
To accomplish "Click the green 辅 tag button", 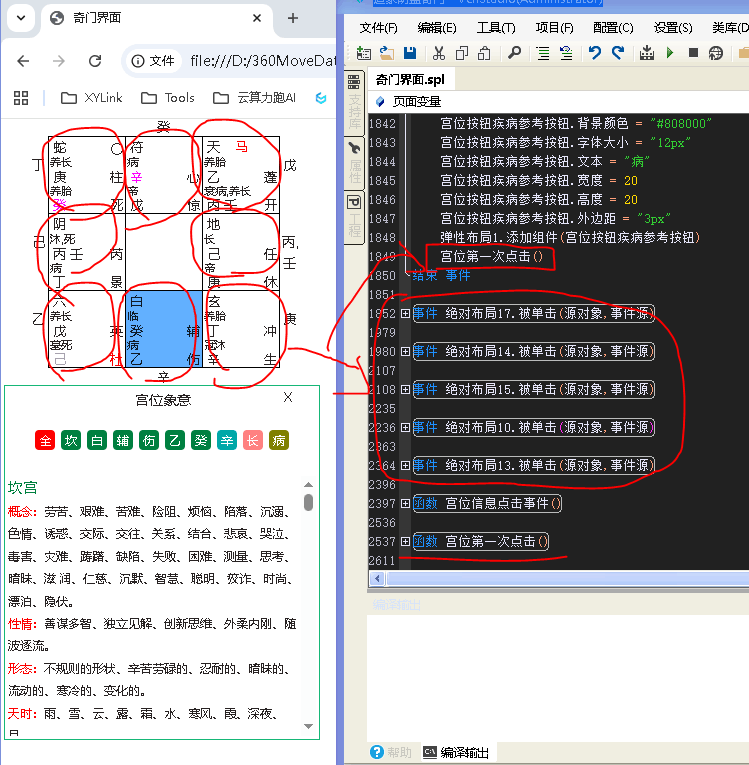I will (x=122, y=441).
